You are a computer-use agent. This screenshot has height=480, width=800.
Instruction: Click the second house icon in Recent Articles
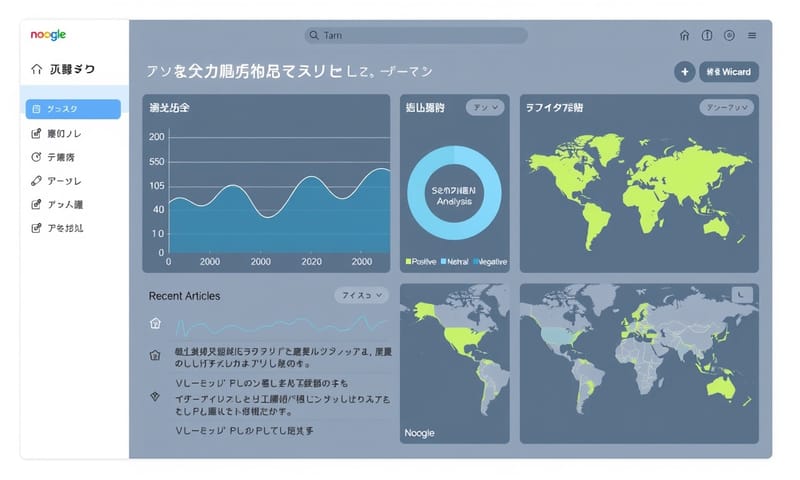click(155, 356)
